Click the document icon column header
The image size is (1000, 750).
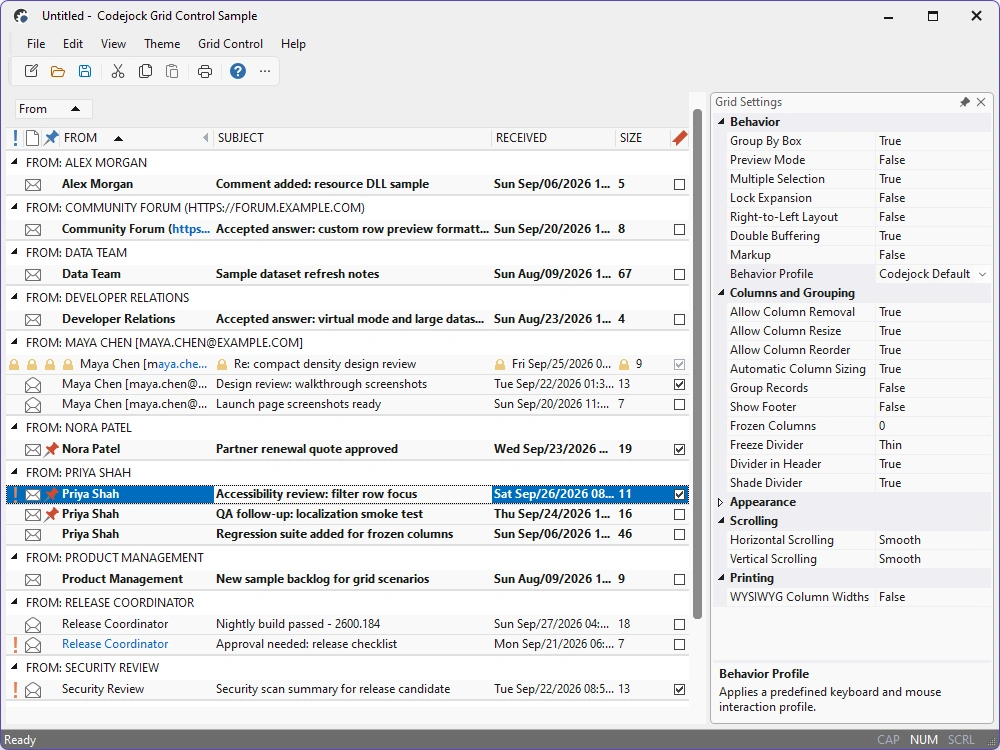pyautogui.click(x=33, y=138)
